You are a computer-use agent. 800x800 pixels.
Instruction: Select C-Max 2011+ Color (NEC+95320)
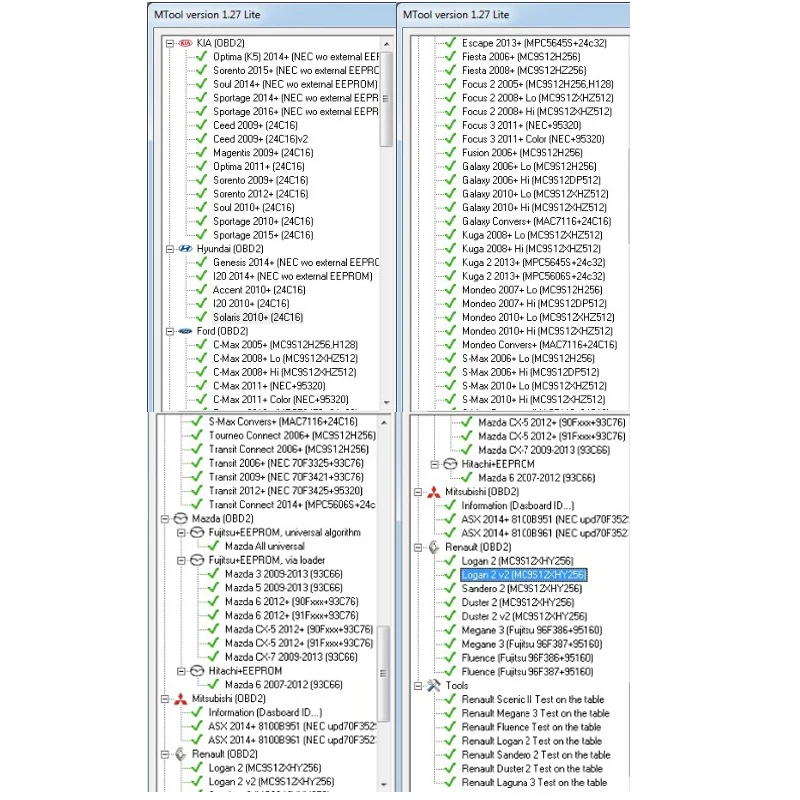281,399
